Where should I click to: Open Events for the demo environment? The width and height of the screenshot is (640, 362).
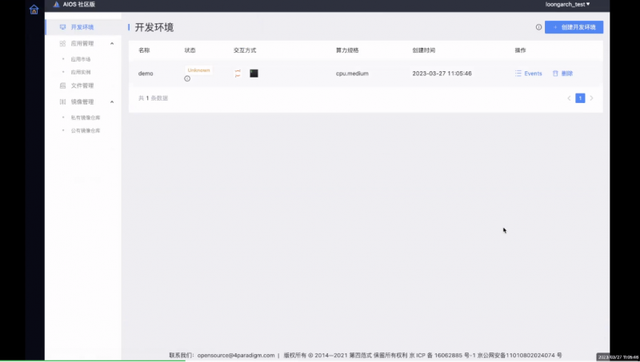point(529,73)
